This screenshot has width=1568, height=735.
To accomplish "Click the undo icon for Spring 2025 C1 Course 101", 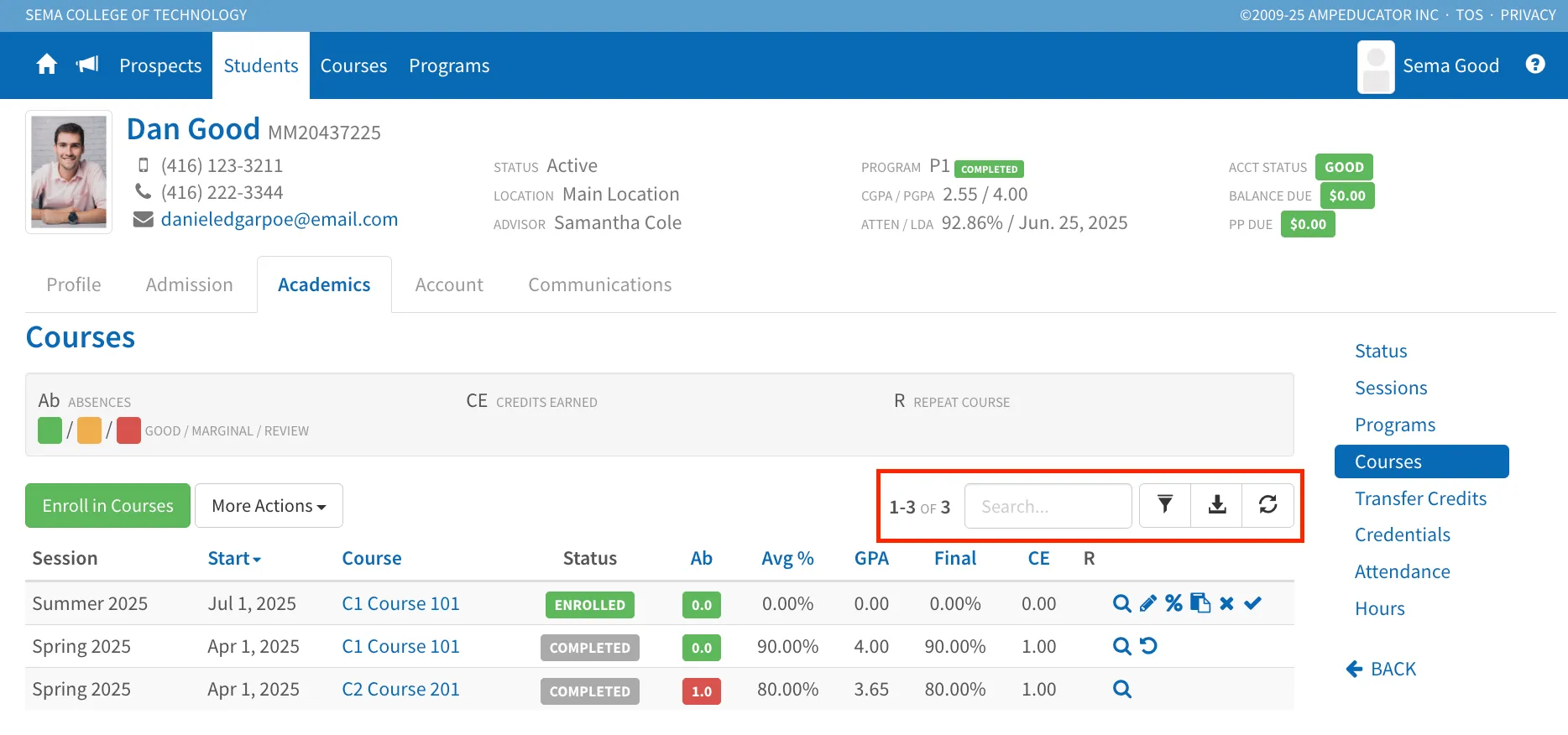I will [1148, 646].
